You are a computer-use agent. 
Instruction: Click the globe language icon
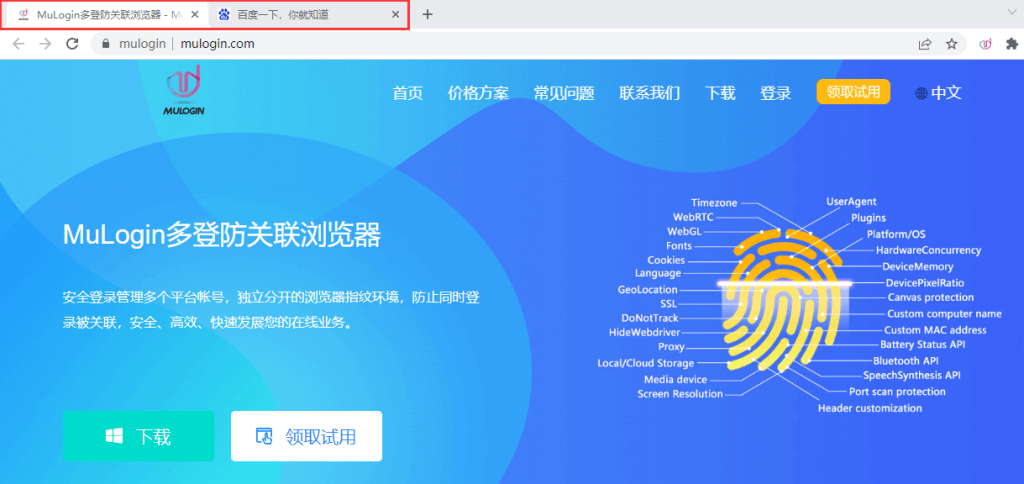921,93
